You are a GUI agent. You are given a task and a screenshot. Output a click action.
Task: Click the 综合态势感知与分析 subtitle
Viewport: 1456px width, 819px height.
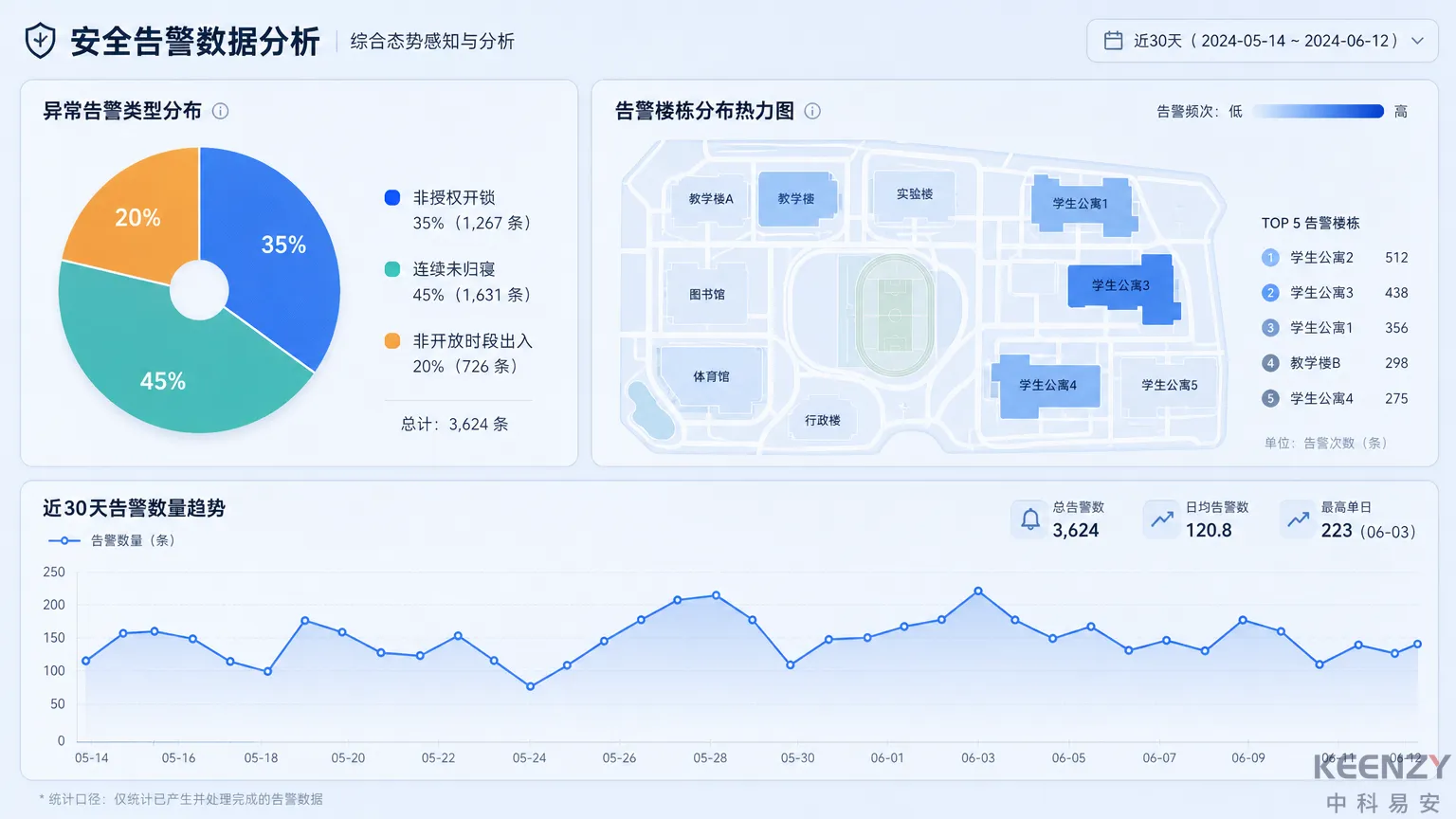432,41
